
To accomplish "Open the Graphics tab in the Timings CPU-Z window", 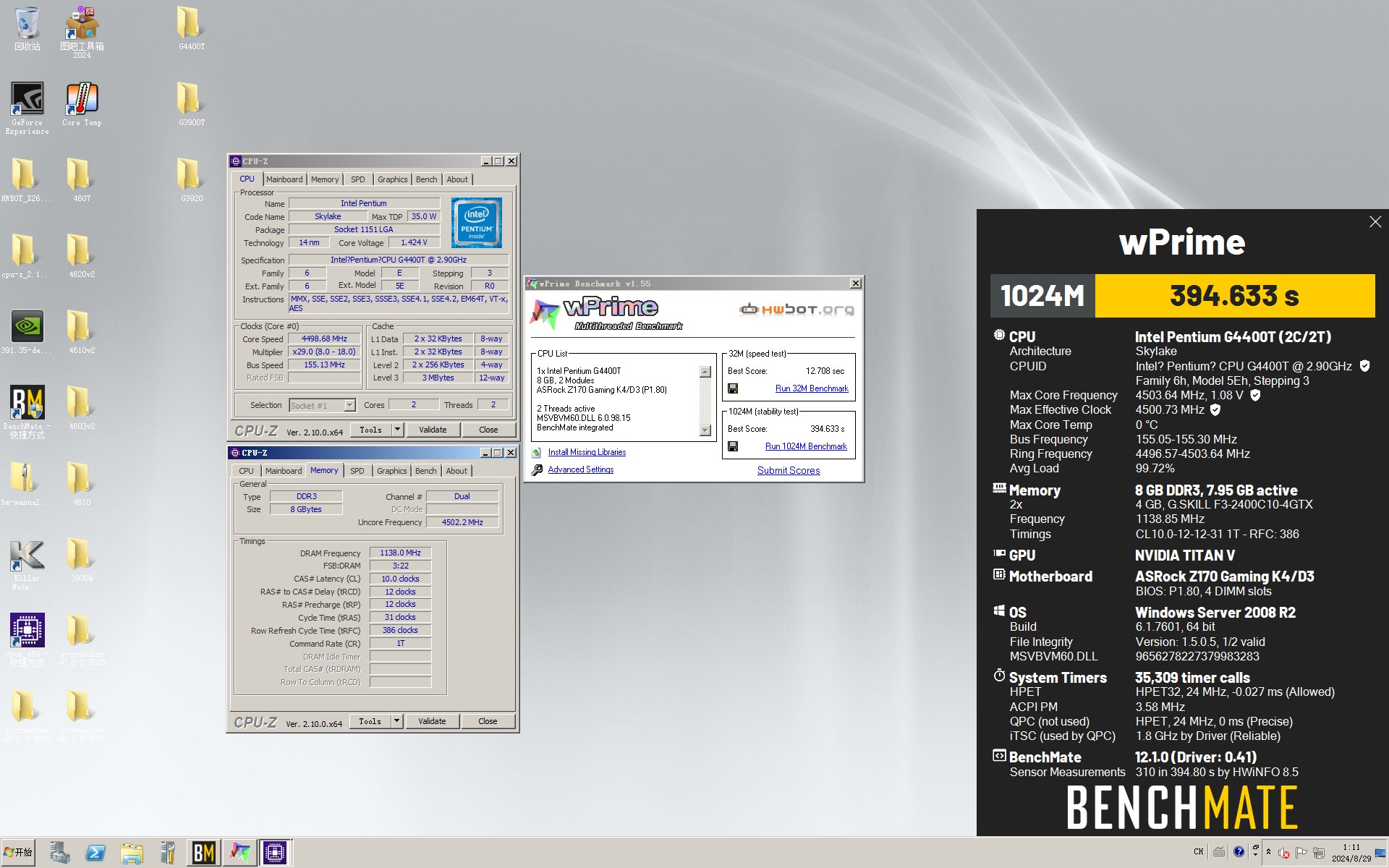I will [392, 471].
